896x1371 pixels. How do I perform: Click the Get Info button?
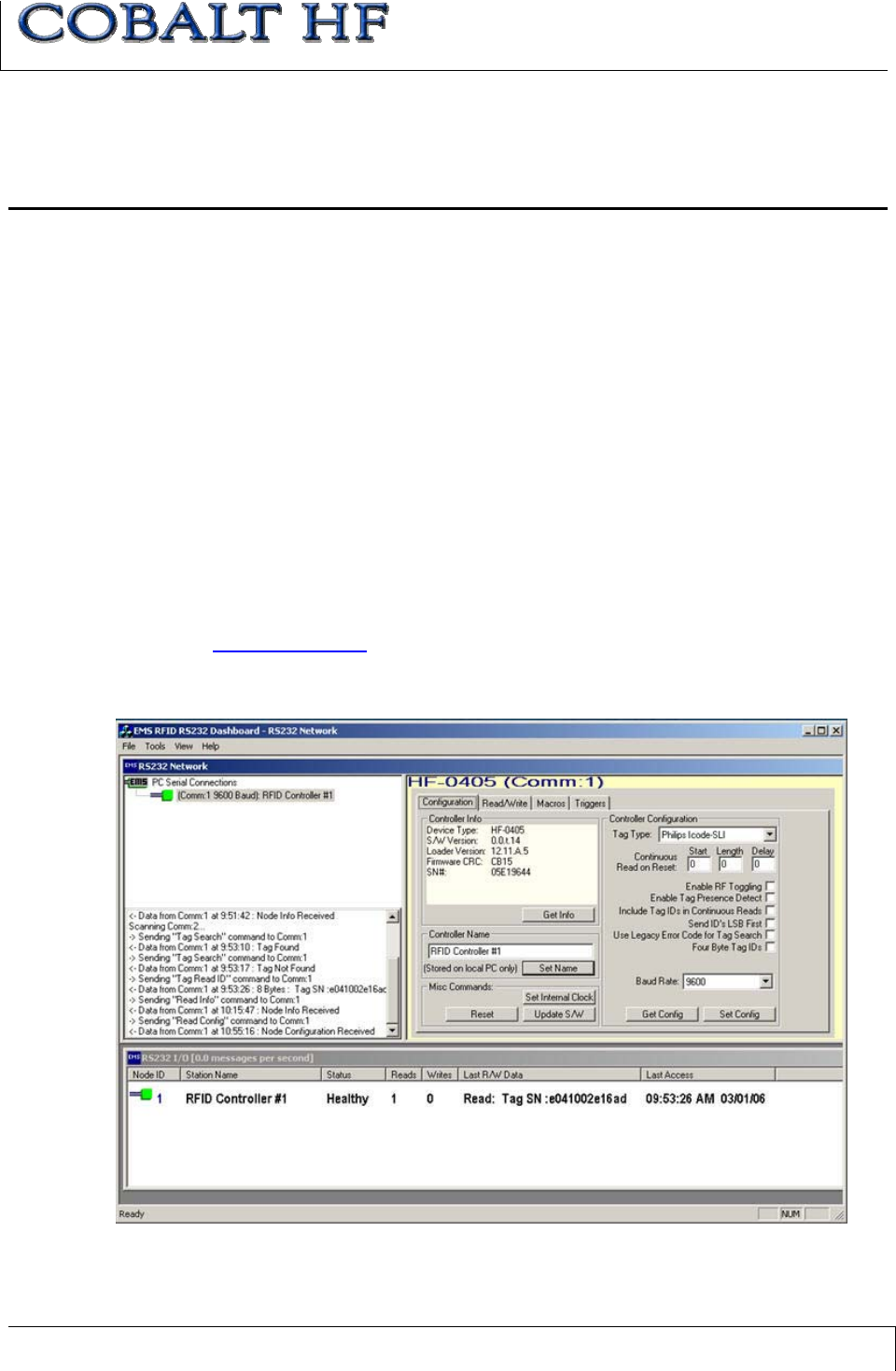click(x=558, y=915)
